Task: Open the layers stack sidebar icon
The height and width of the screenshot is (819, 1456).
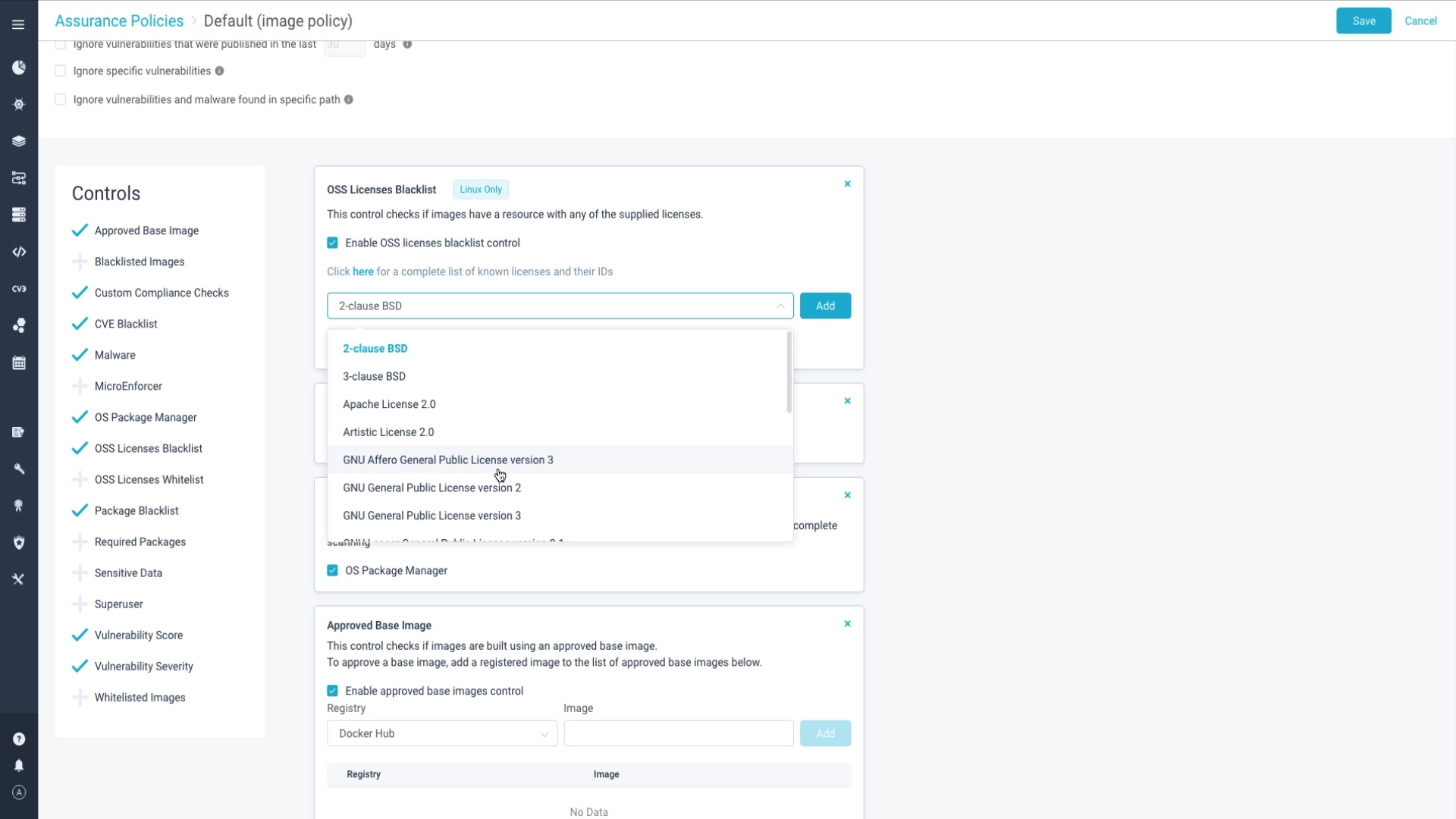Action: pos(19,141)
